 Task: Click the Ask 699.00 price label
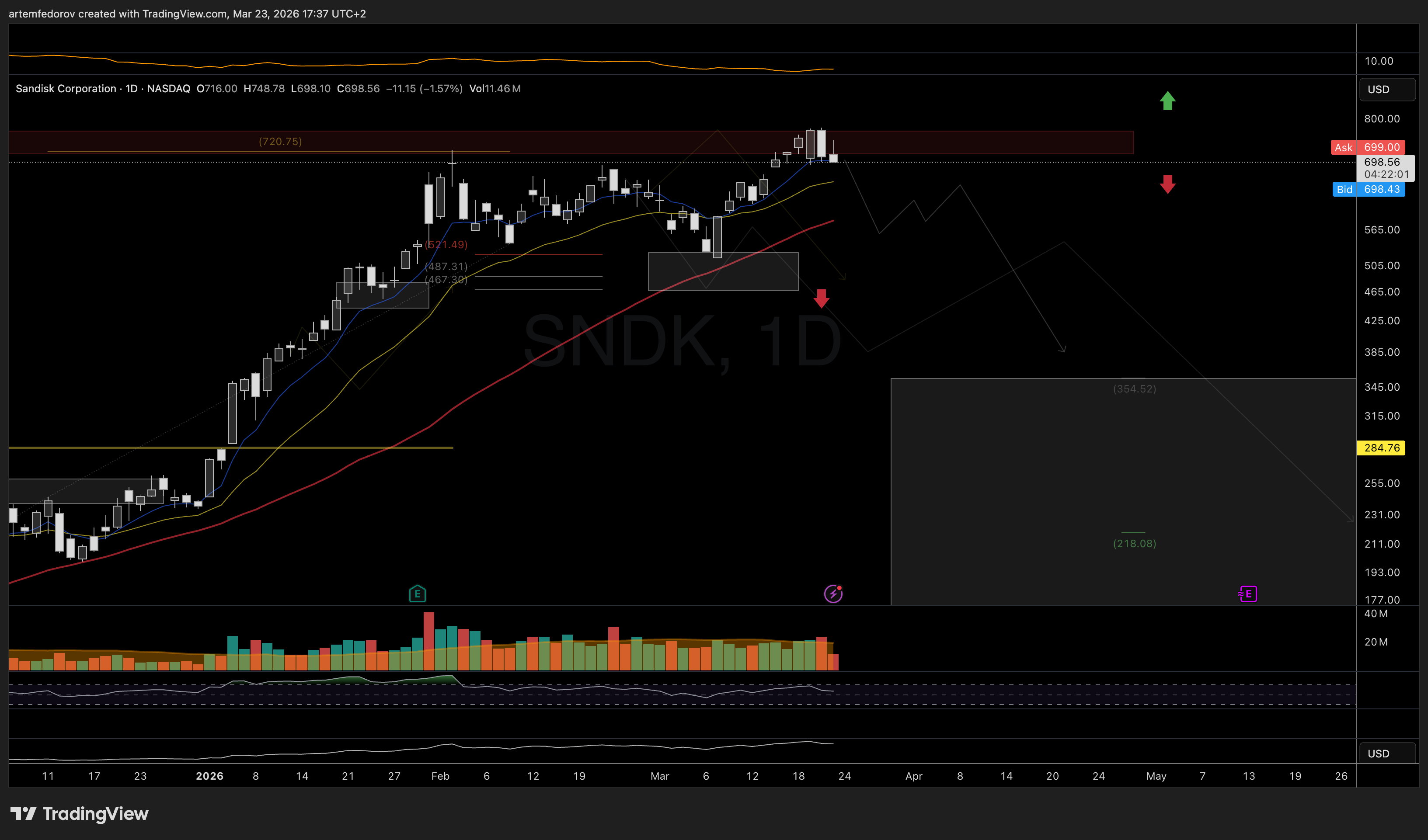(1368, 147)
